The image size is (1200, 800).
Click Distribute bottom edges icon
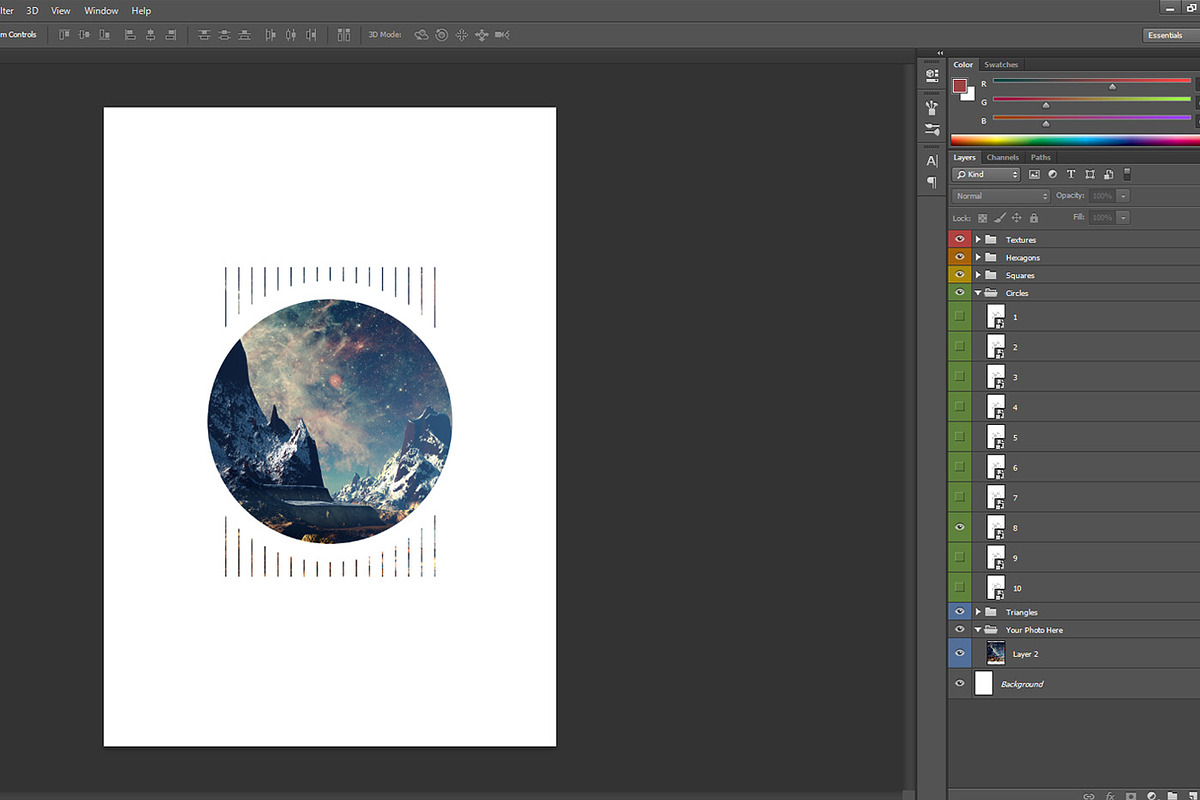point(244,34)
